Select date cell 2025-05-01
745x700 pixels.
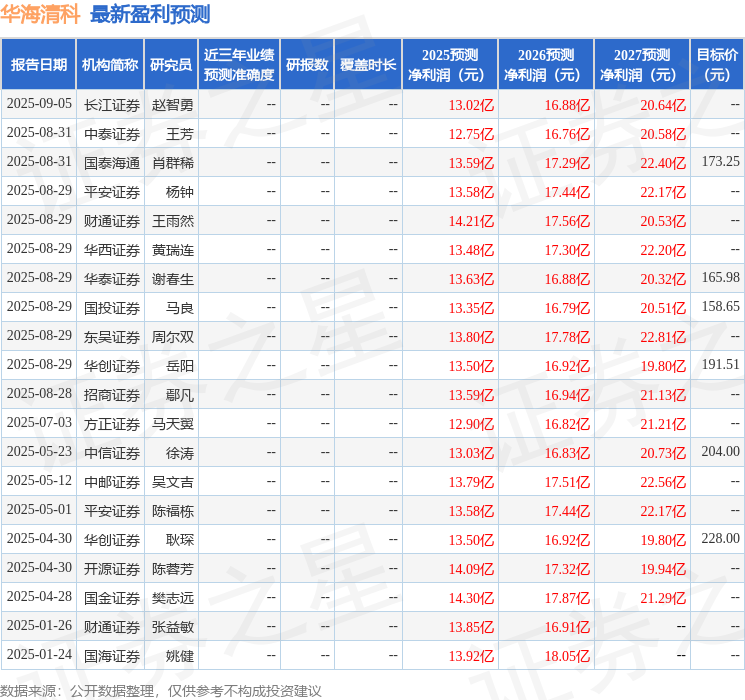39,509
